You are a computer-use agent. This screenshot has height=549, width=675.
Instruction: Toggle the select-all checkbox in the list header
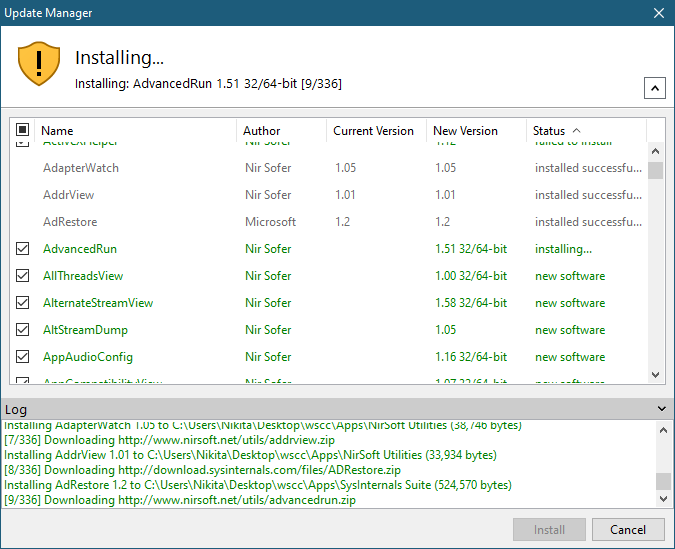[x=22, y=129]
